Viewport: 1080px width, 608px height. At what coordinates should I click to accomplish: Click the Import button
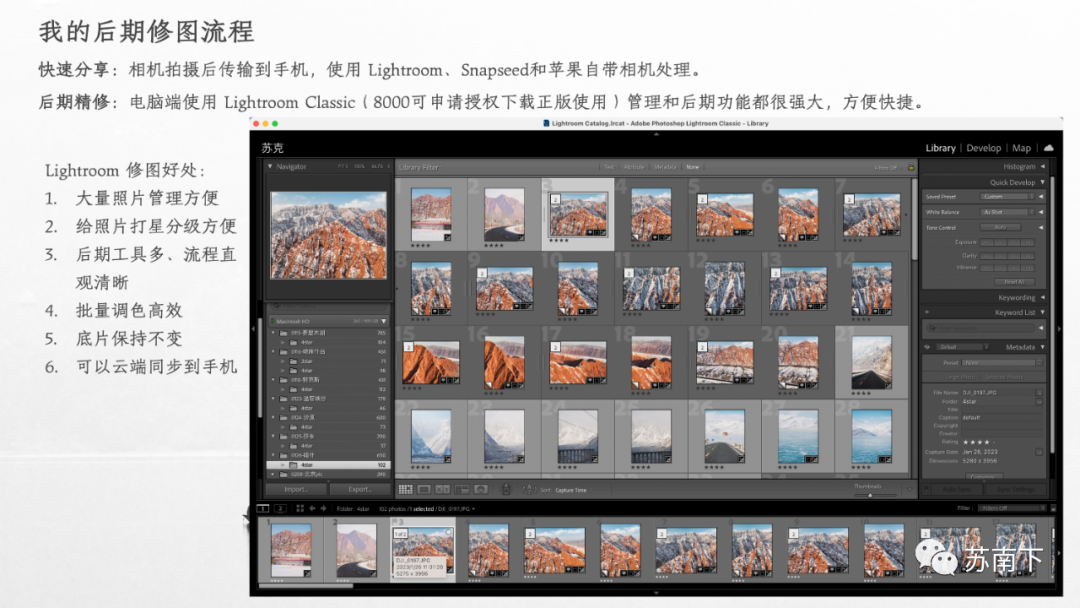pyautogui.click(x=296, y=489)
